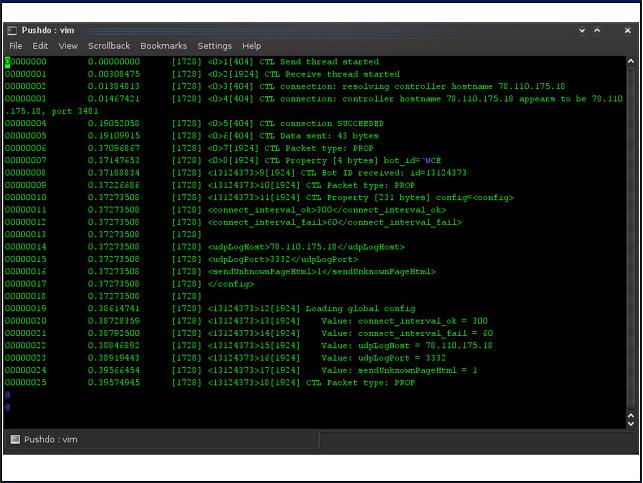Viewport: 643px width, 483px height.
Task: Click the vertical scrollbar track
Action: coord(631,240)
